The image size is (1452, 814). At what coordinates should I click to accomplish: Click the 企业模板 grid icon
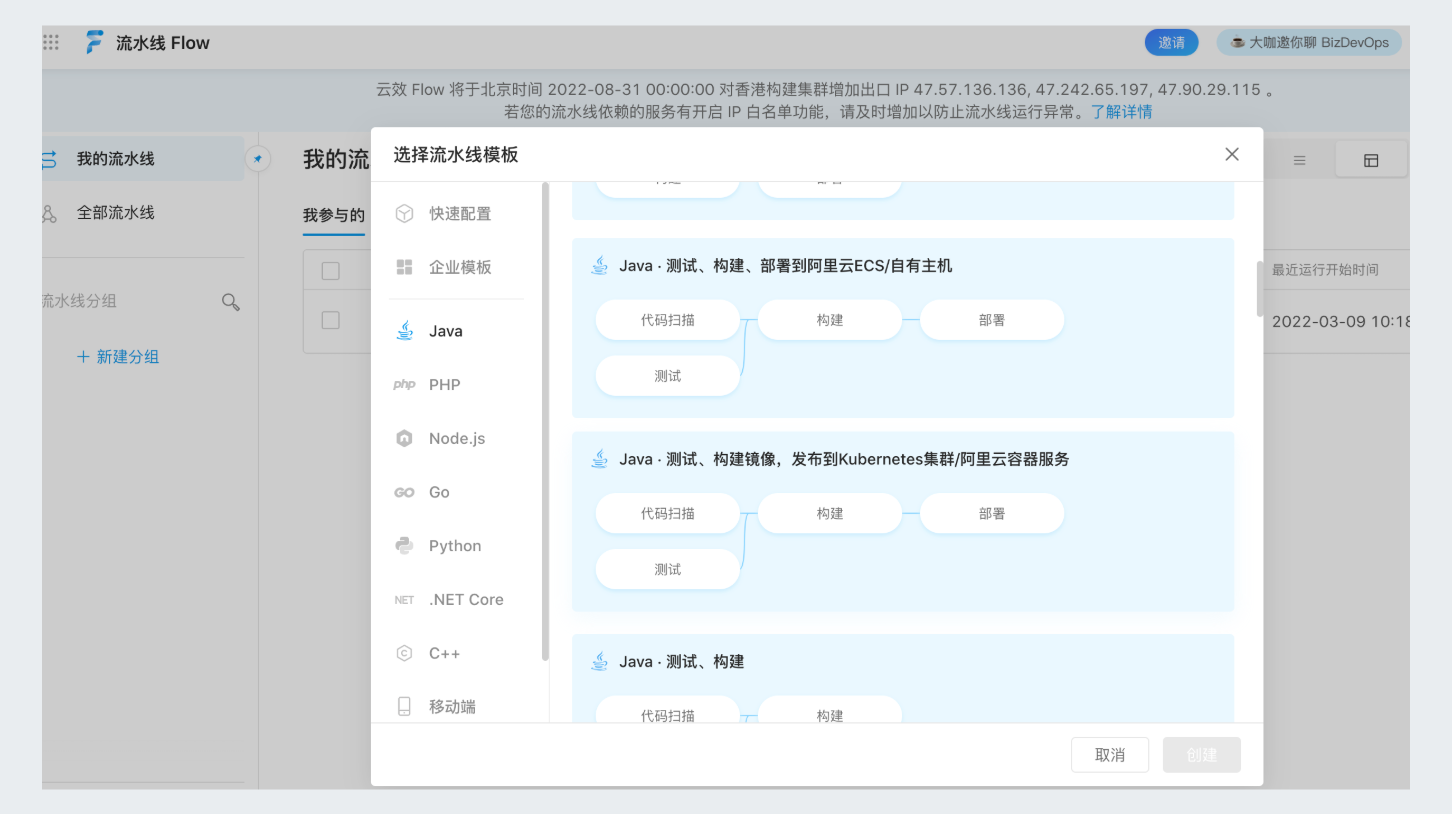point(404,267)
